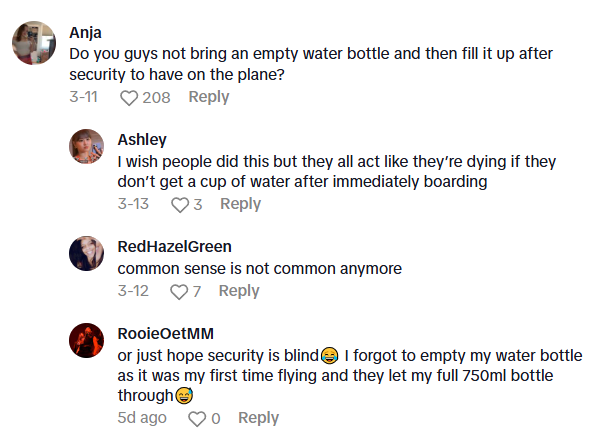Open Anja's profile picture
This screenshot has width=608, height=443.
point(33,42)
